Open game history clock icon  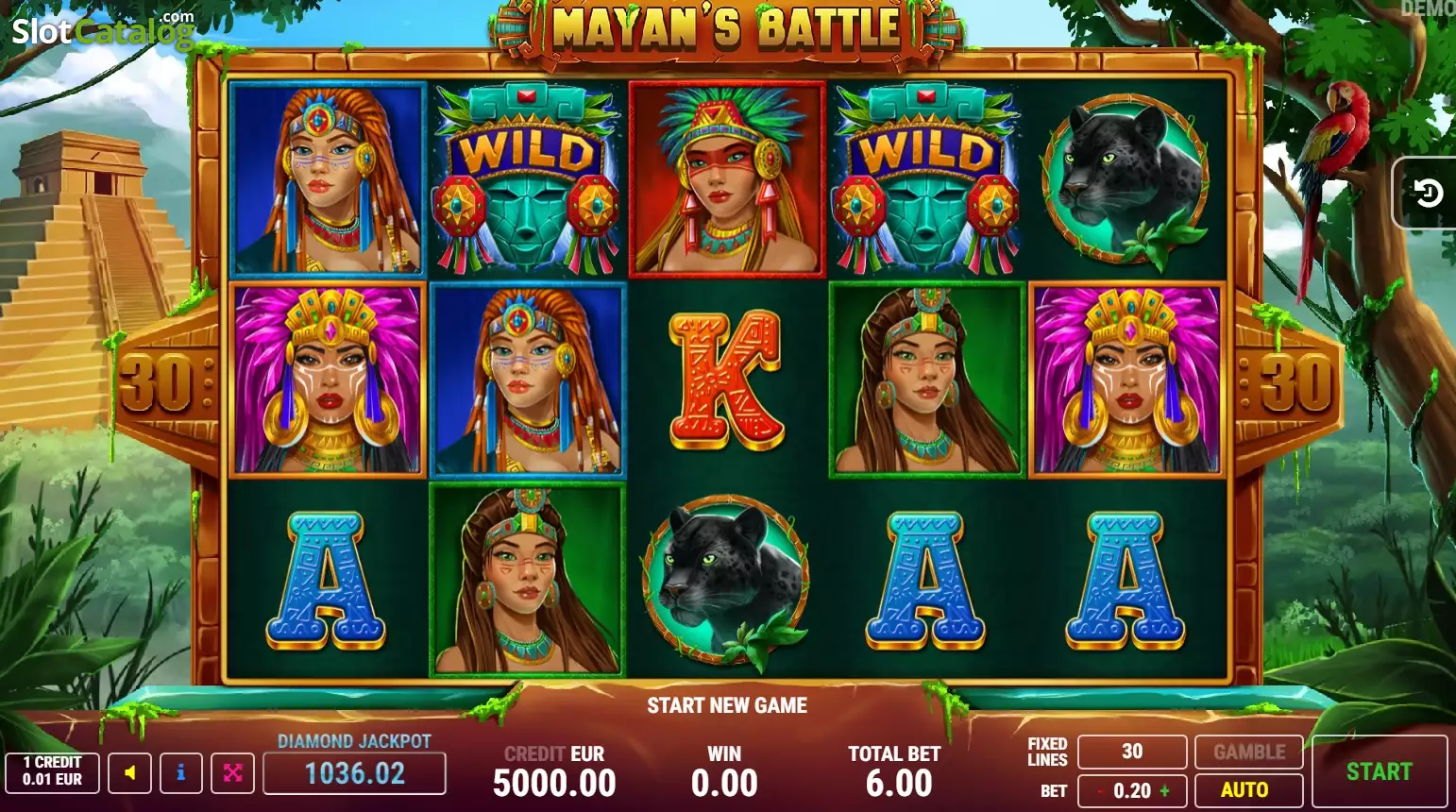click(x=1427, y=194)
